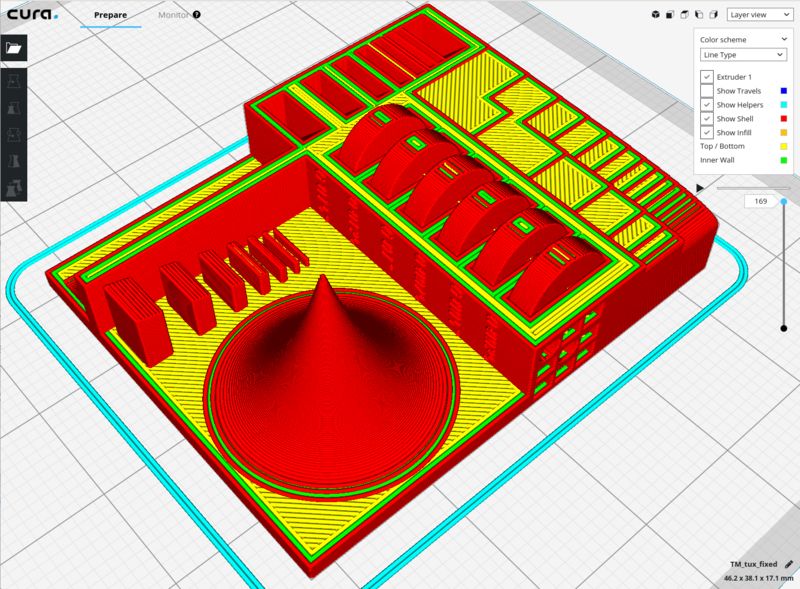Click the layer slider top handle
800x589 pixels.
[x=784, y=202]
